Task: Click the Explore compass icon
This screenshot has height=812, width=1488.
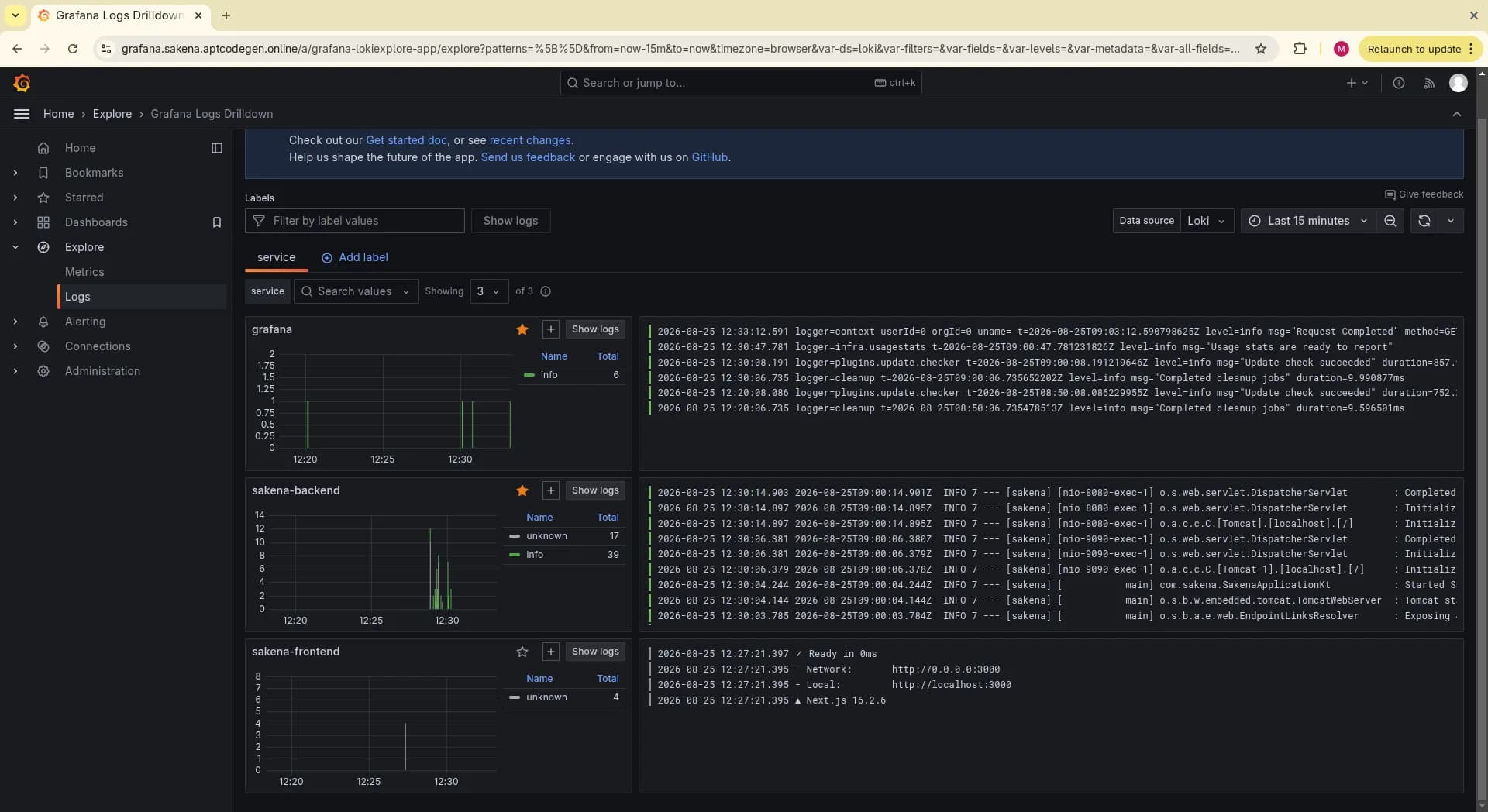Action: 43,247
